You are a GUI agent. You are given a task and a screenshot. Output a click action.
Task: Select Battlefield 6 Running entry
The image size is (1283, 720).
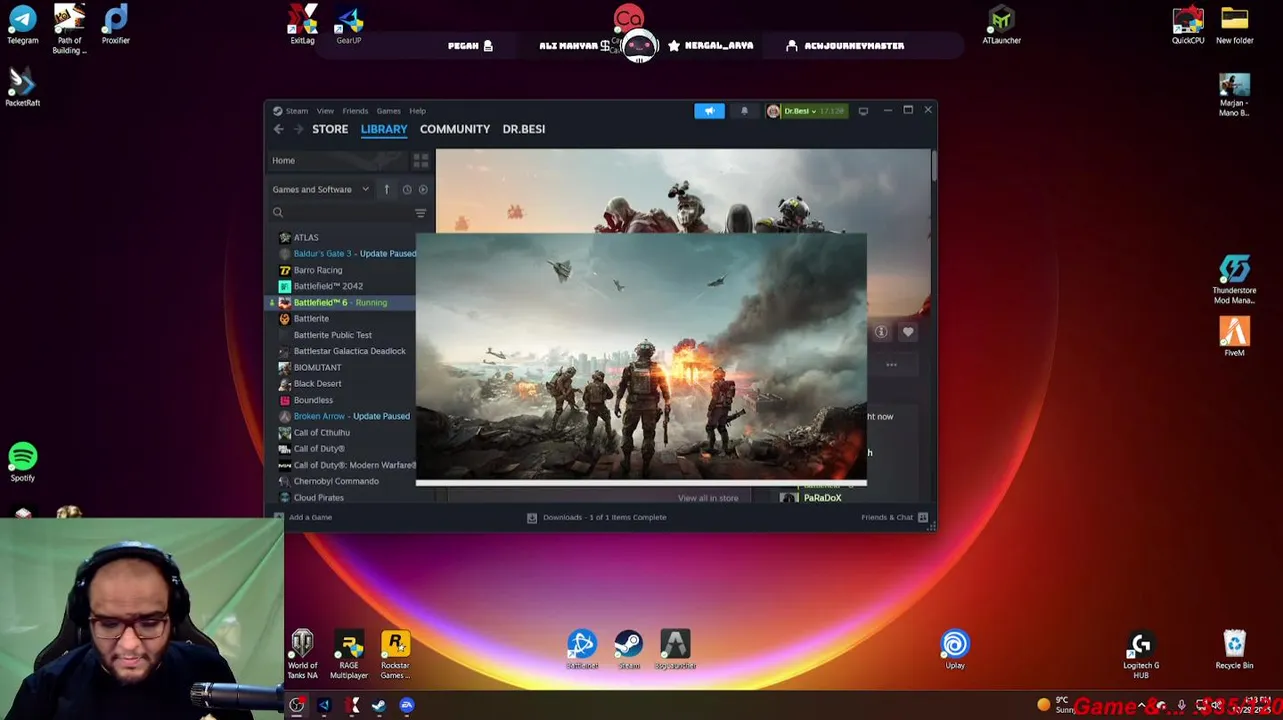pos(341,302)
